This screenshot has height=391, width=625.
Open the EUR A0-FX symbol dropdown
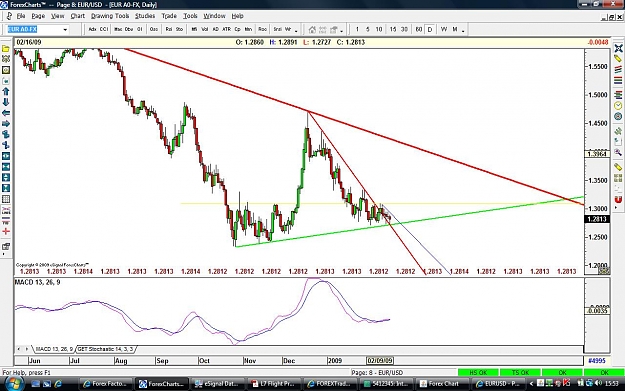point(65,29)
